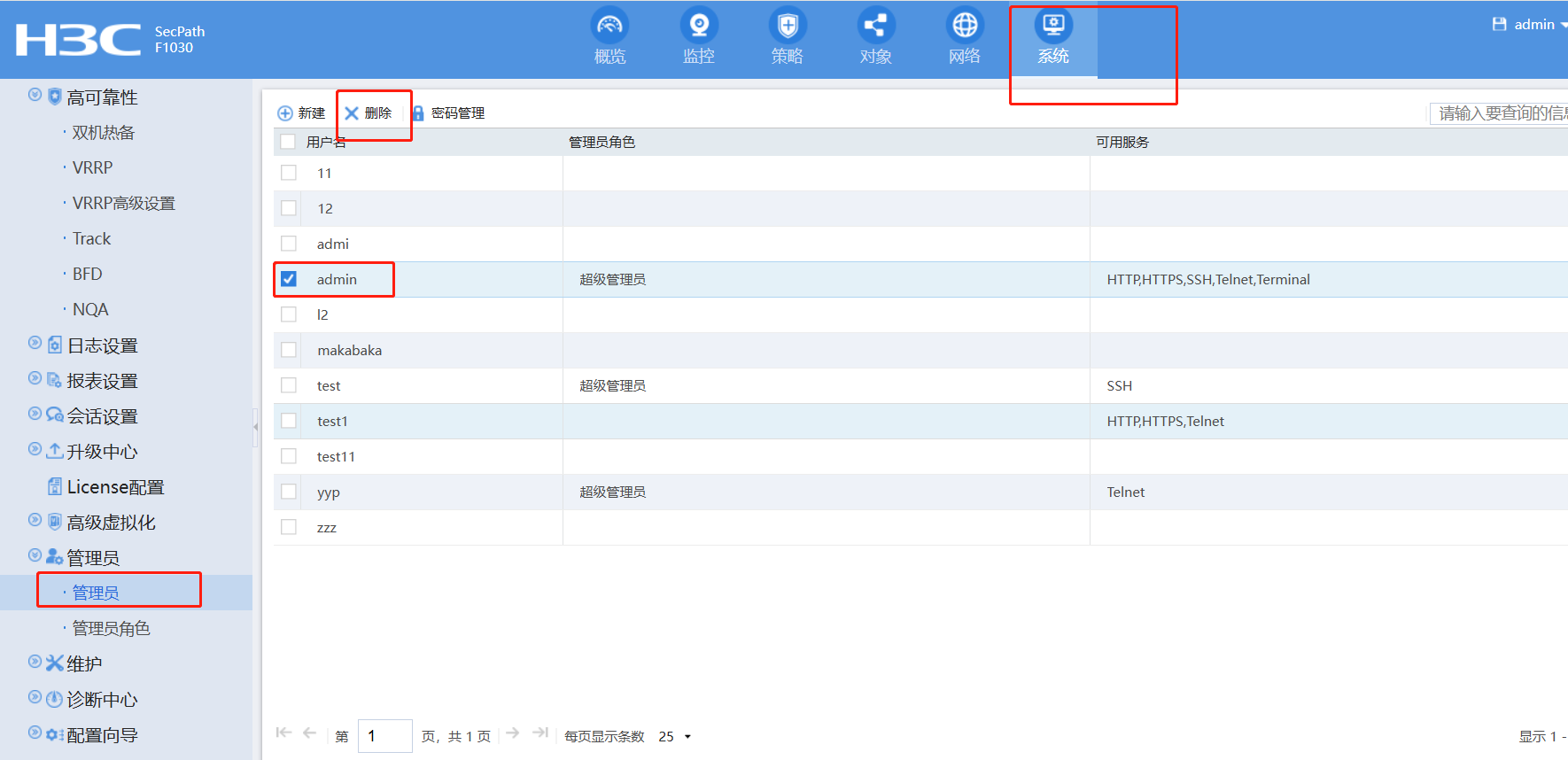Sort by the 管理员角色 column header
Viewport: 1568px width, 760px height.
(x=602, y=142)
